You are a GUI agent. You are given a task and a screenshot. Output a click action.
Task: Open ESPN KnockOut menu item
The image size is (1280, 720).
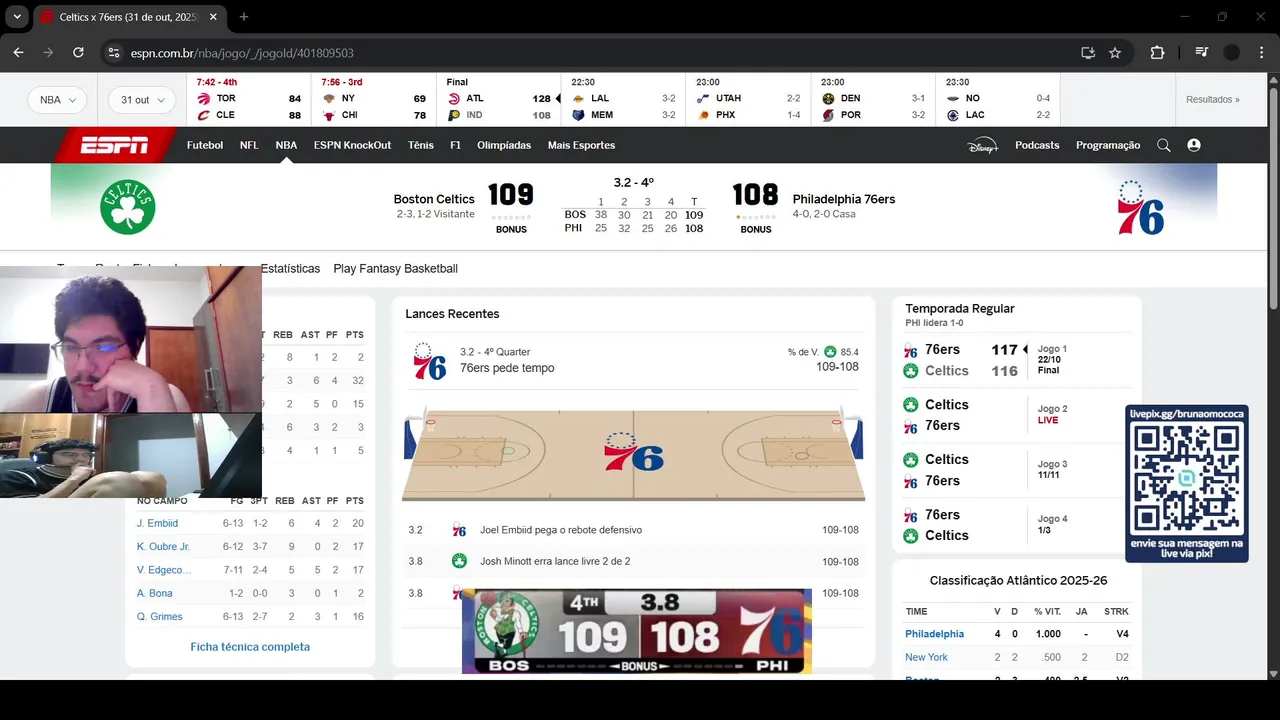coord(352,145)
